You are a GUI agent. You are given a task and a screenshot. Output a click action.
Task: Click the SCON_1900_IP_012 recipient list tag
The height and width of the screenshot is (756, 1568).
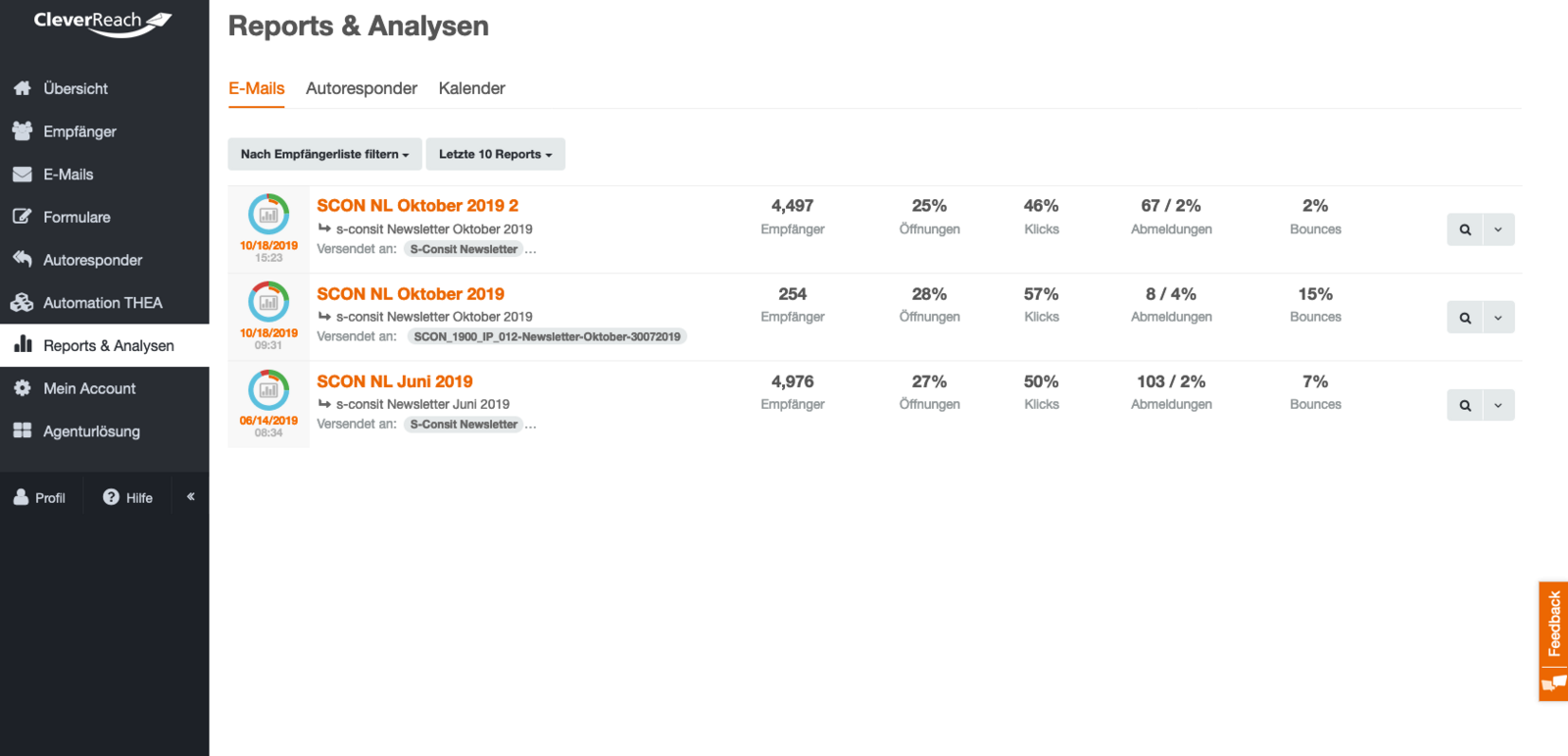point(546,336)
